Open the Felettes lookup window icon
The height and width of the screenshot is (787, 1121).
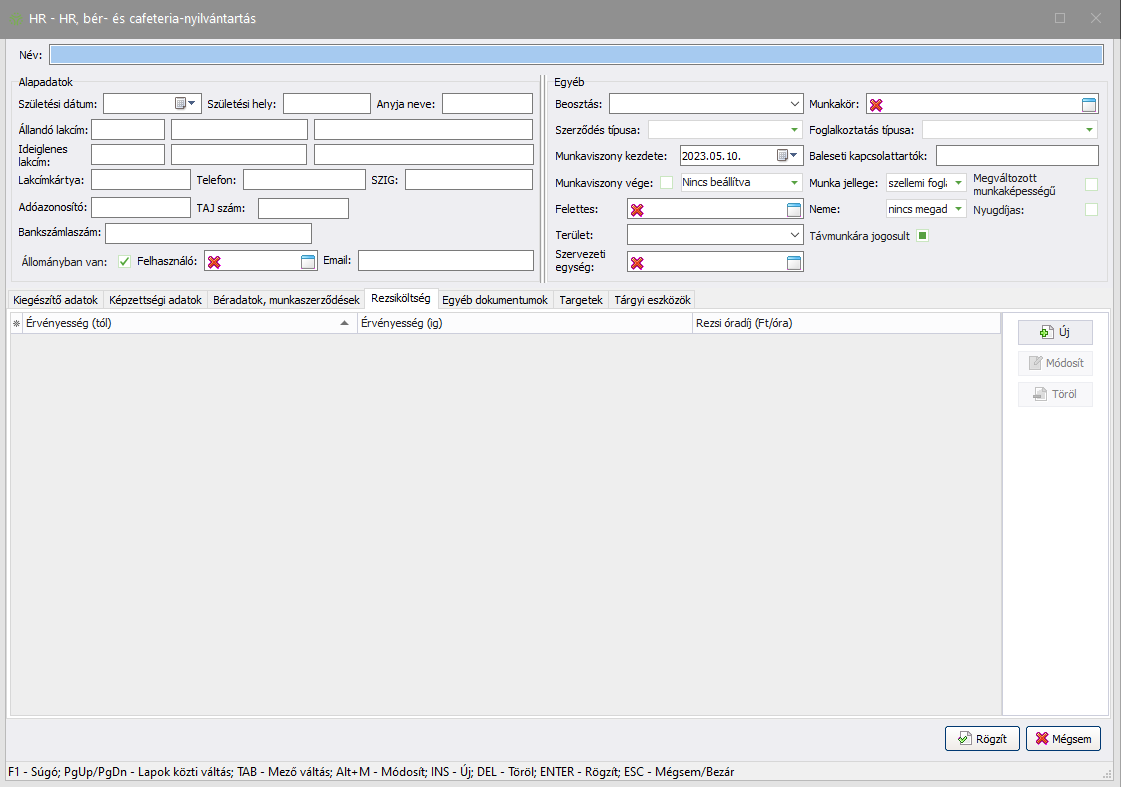(794, 209)
